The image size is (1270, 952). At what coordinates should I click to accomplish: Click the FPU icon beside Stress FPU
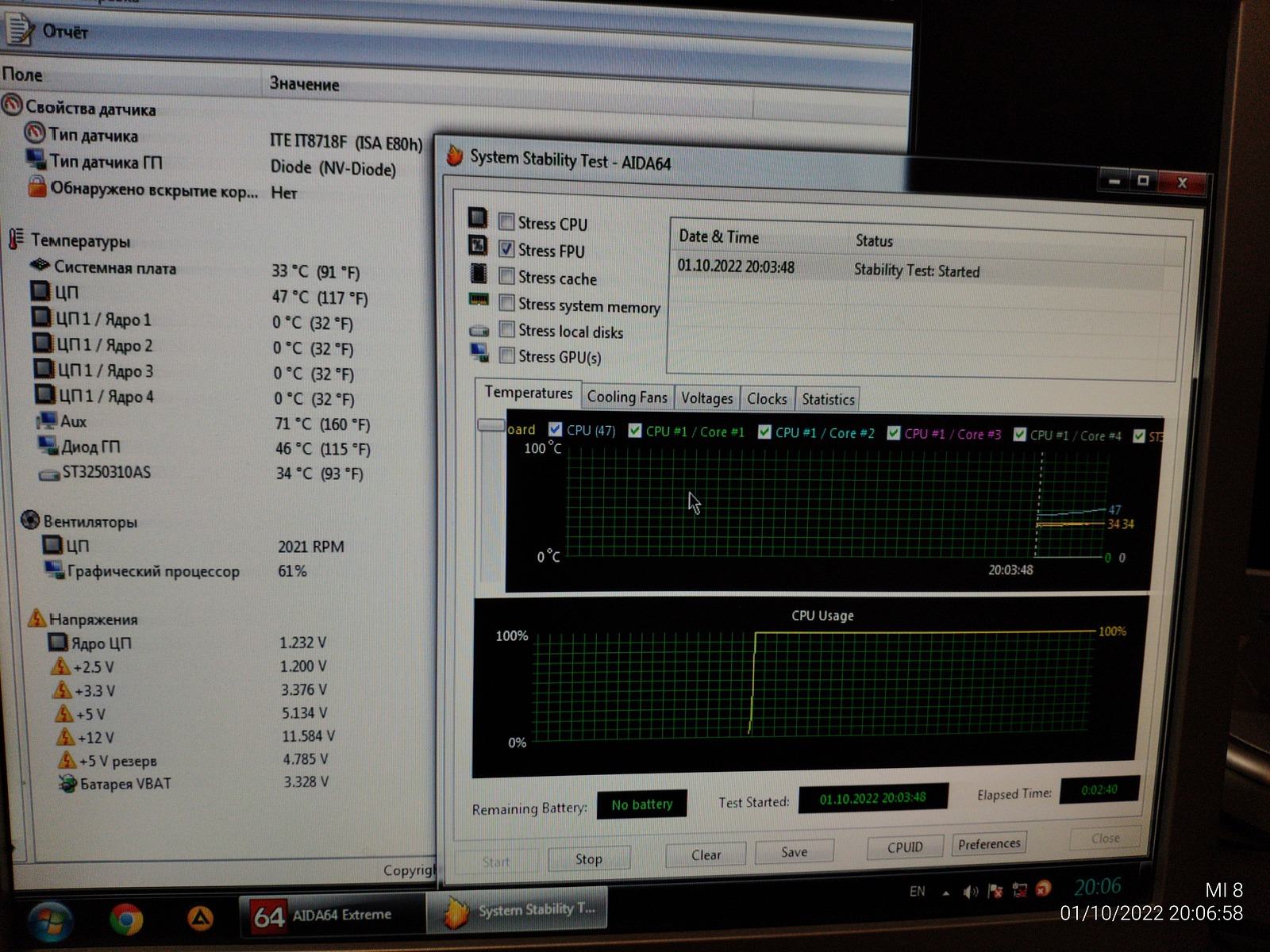(478, 245)
